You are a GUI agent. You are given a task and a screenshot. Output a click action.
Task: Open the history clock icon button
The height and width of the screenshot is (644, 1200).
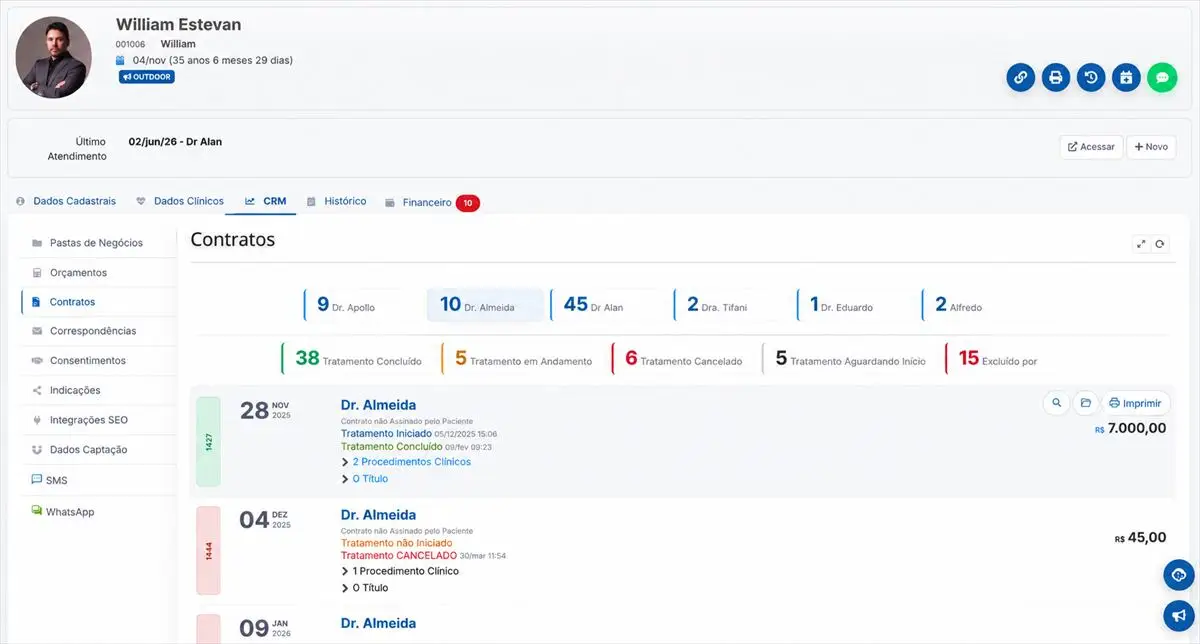click(1091, 77)
